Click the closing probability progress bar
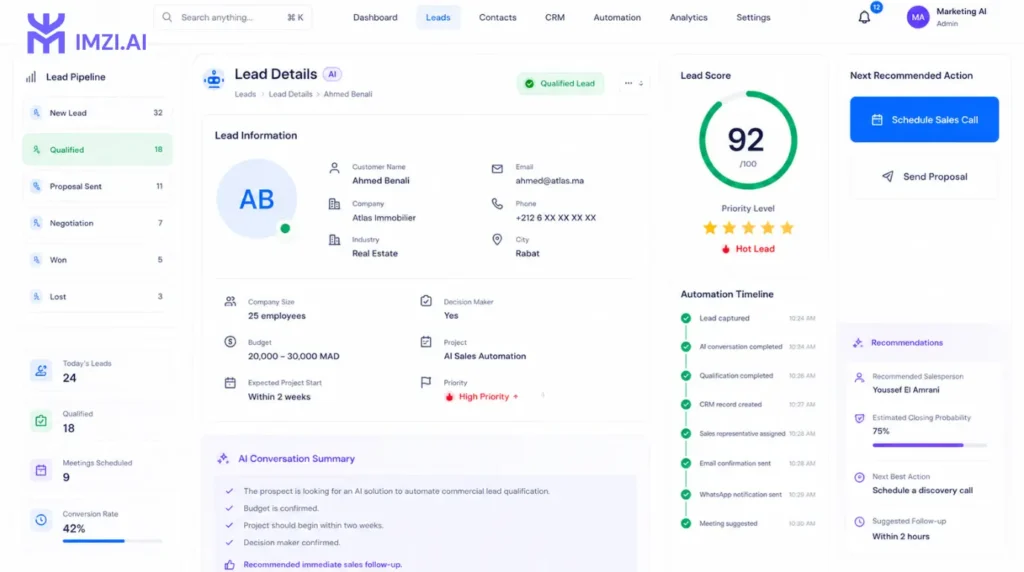Image resolution: width=1024 pixels, height=572 pixels. (929, 445)
